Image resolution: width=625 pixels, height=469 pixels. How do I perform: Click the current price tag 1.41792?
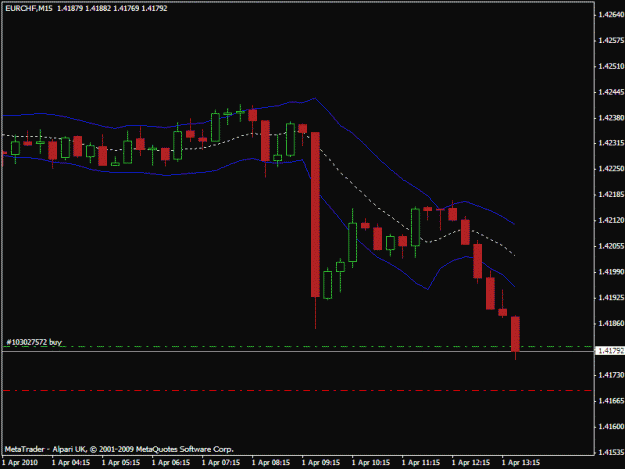[610, 351]
